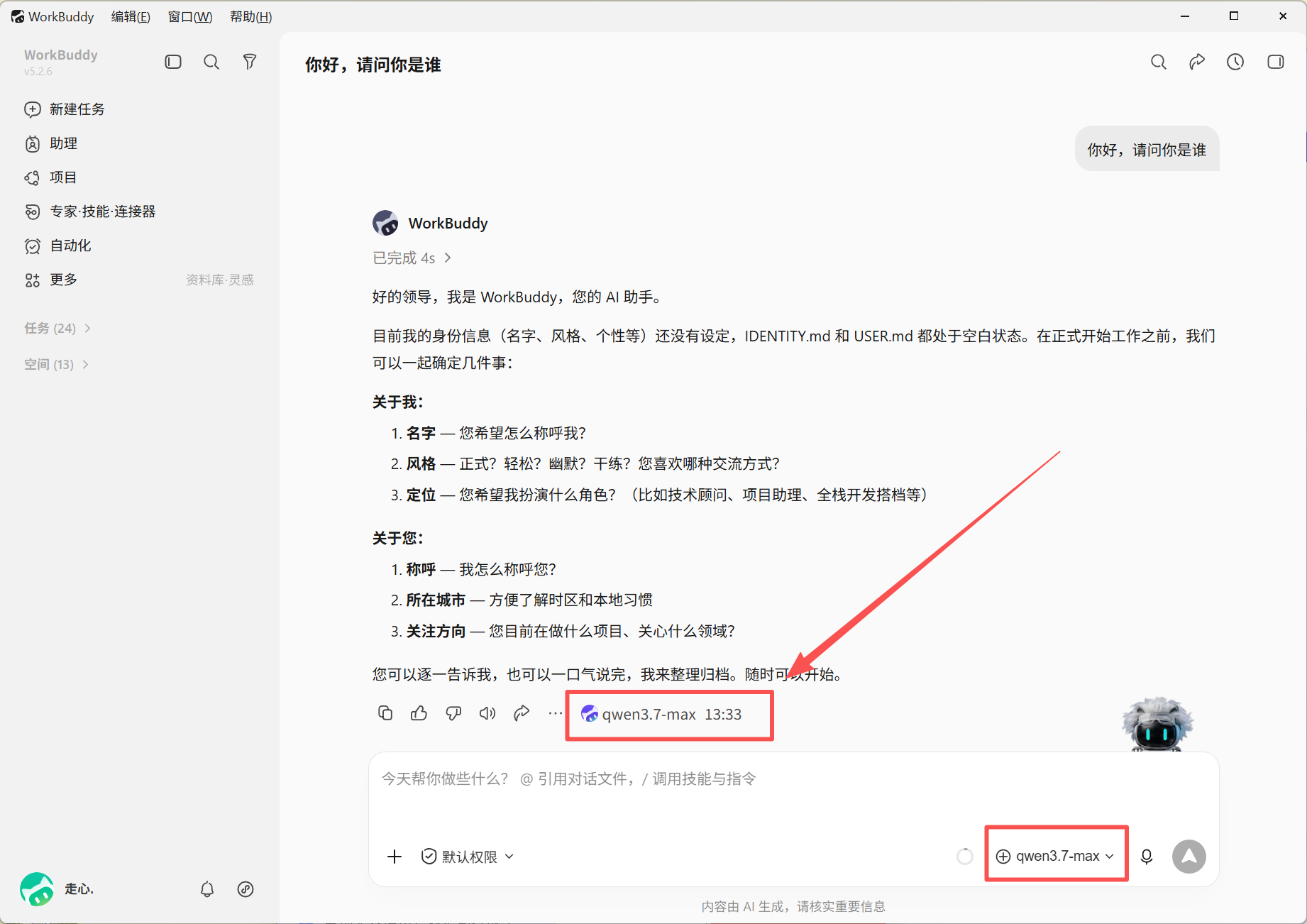Open the 自动化 automation section
The height and width of the screenshot is (924, 1307).
coord(58,246)
